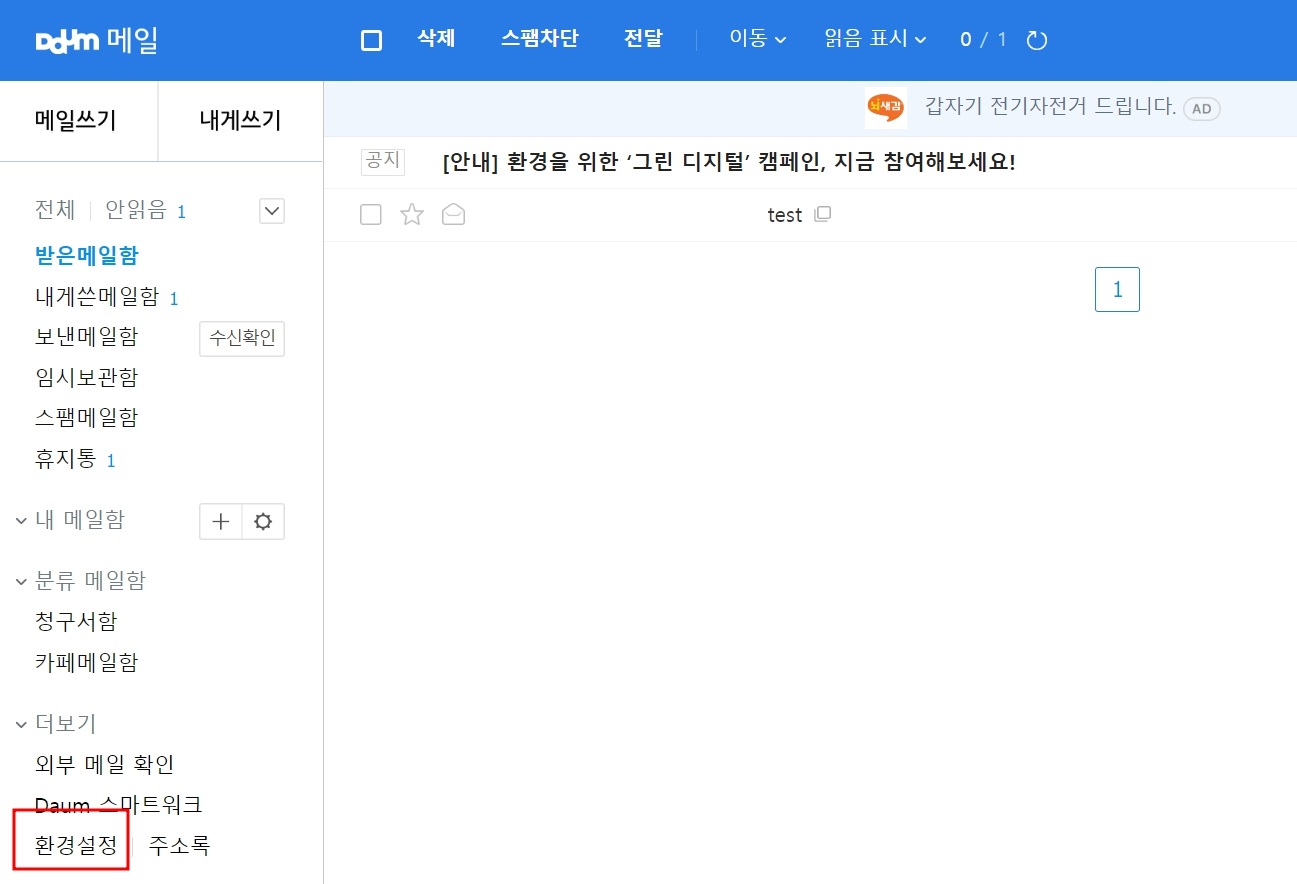Open the 뇌새김 advertisement banner icon
This screenshot has width=1297, height=884.
884,108
